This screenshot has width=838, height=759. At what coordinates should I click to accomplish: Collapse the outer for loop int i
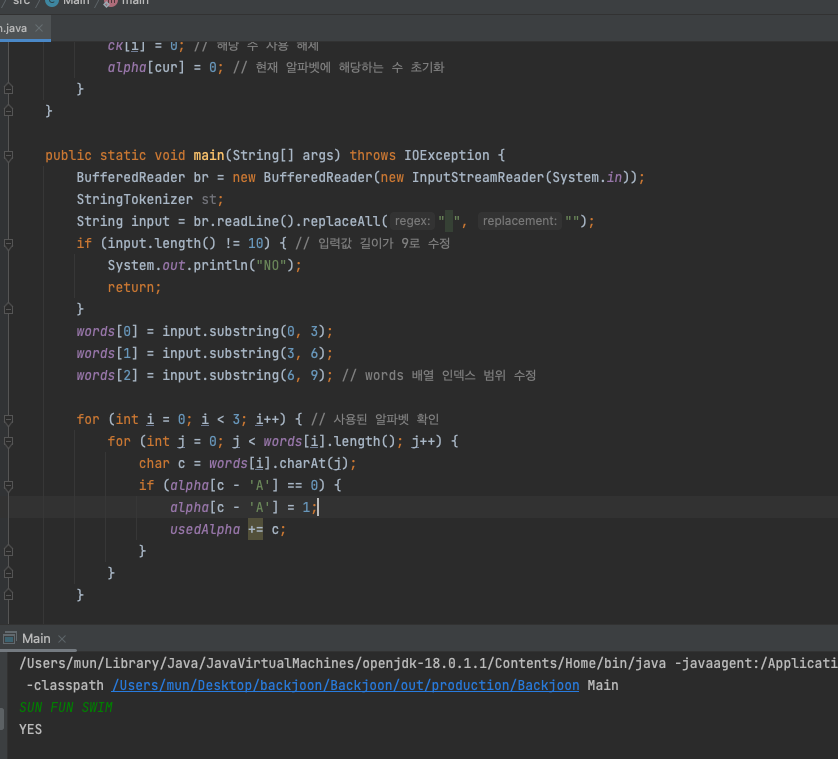point(9,420)
